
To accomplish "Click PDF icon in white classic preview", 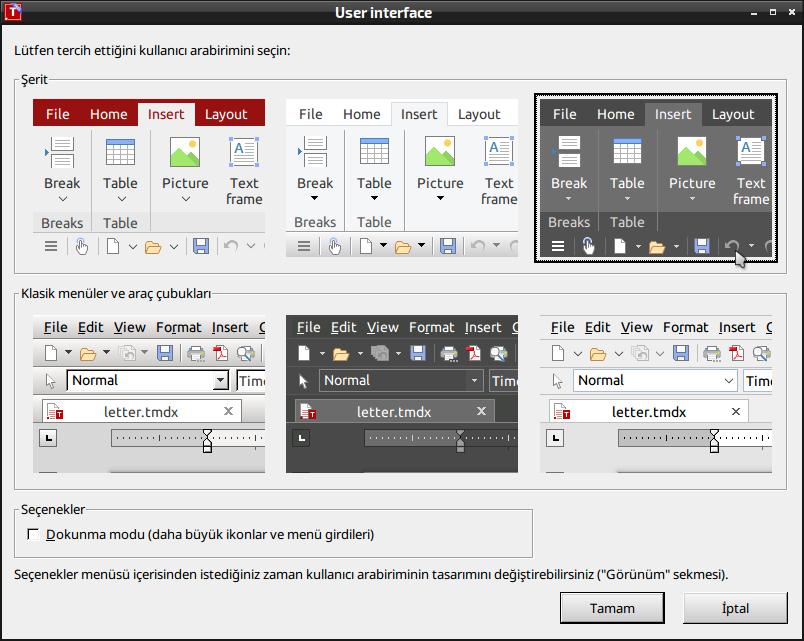I will [736, 353].
